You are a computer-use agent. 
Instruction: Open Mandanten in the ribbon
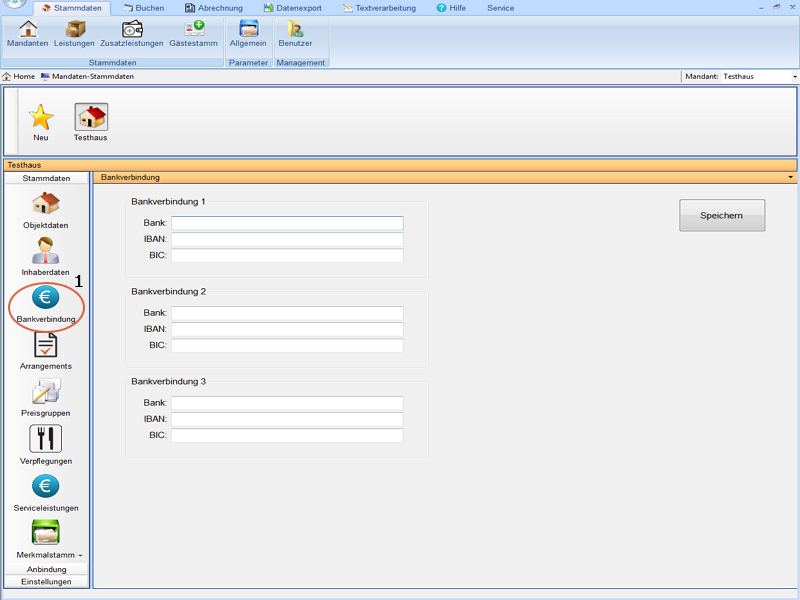(27, 33)
